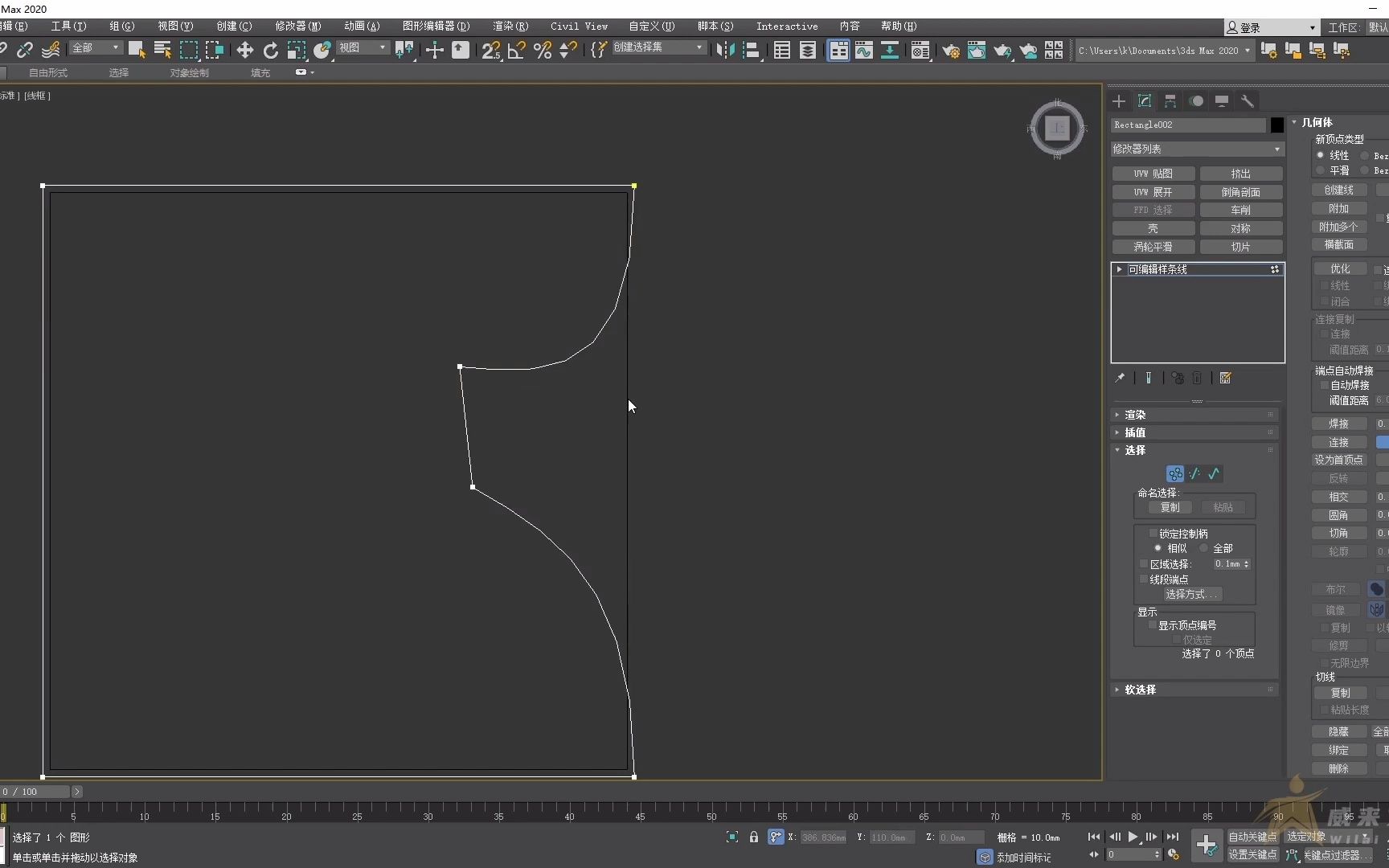Open the 渲染(R) menu

pos(510,26)
